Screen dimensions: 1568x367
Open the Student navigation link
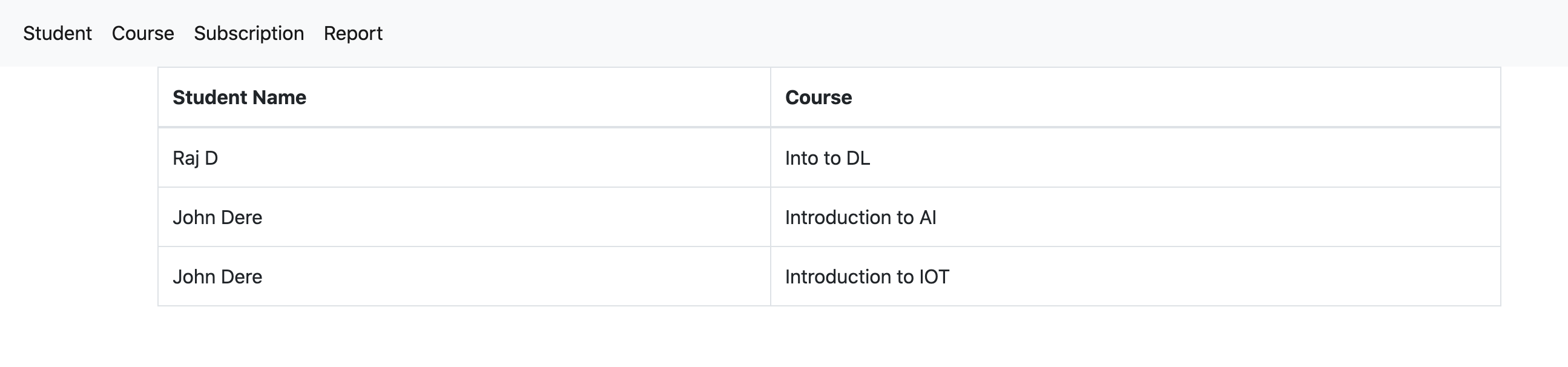[58, 33]
